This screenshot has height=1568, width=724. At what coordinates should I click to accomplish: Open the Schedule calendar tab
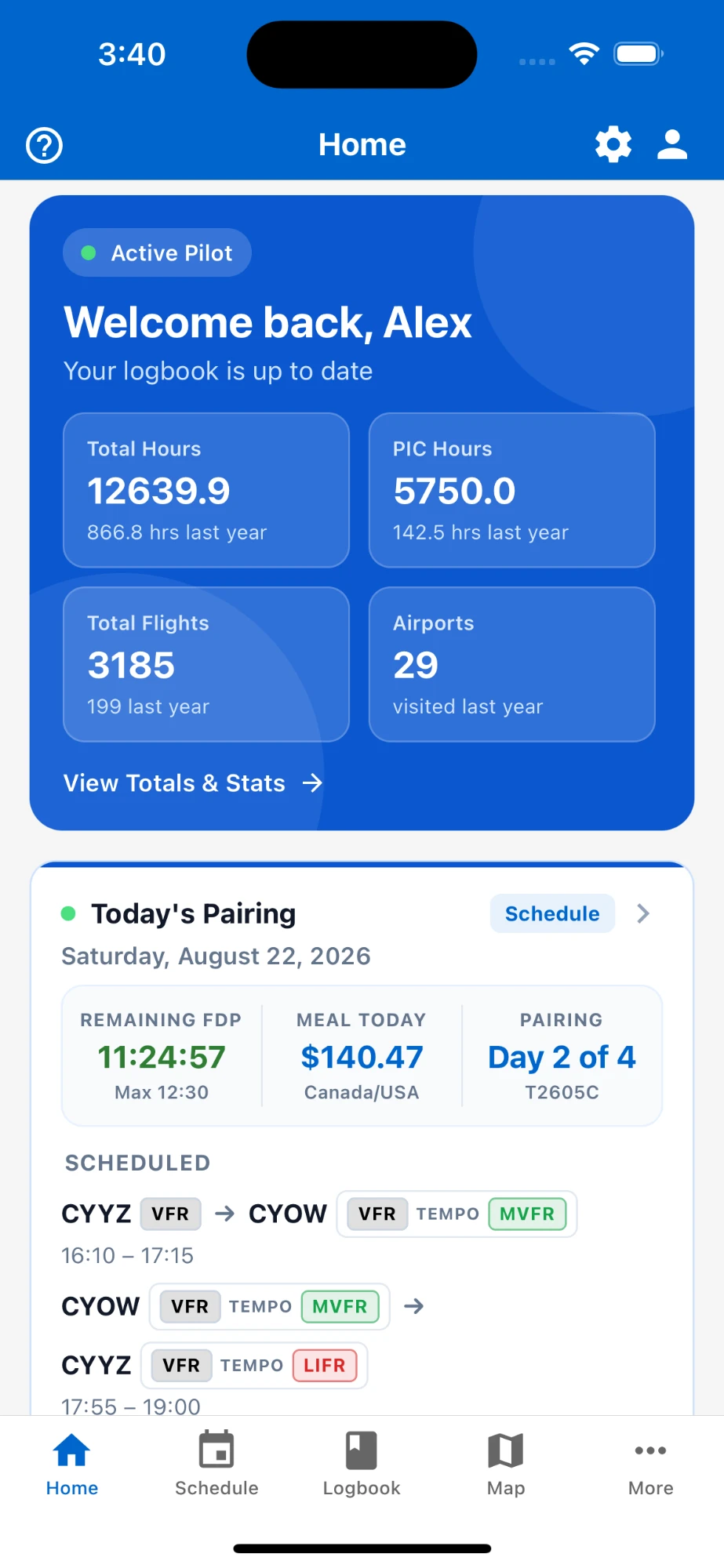(x=216, y=1465)
